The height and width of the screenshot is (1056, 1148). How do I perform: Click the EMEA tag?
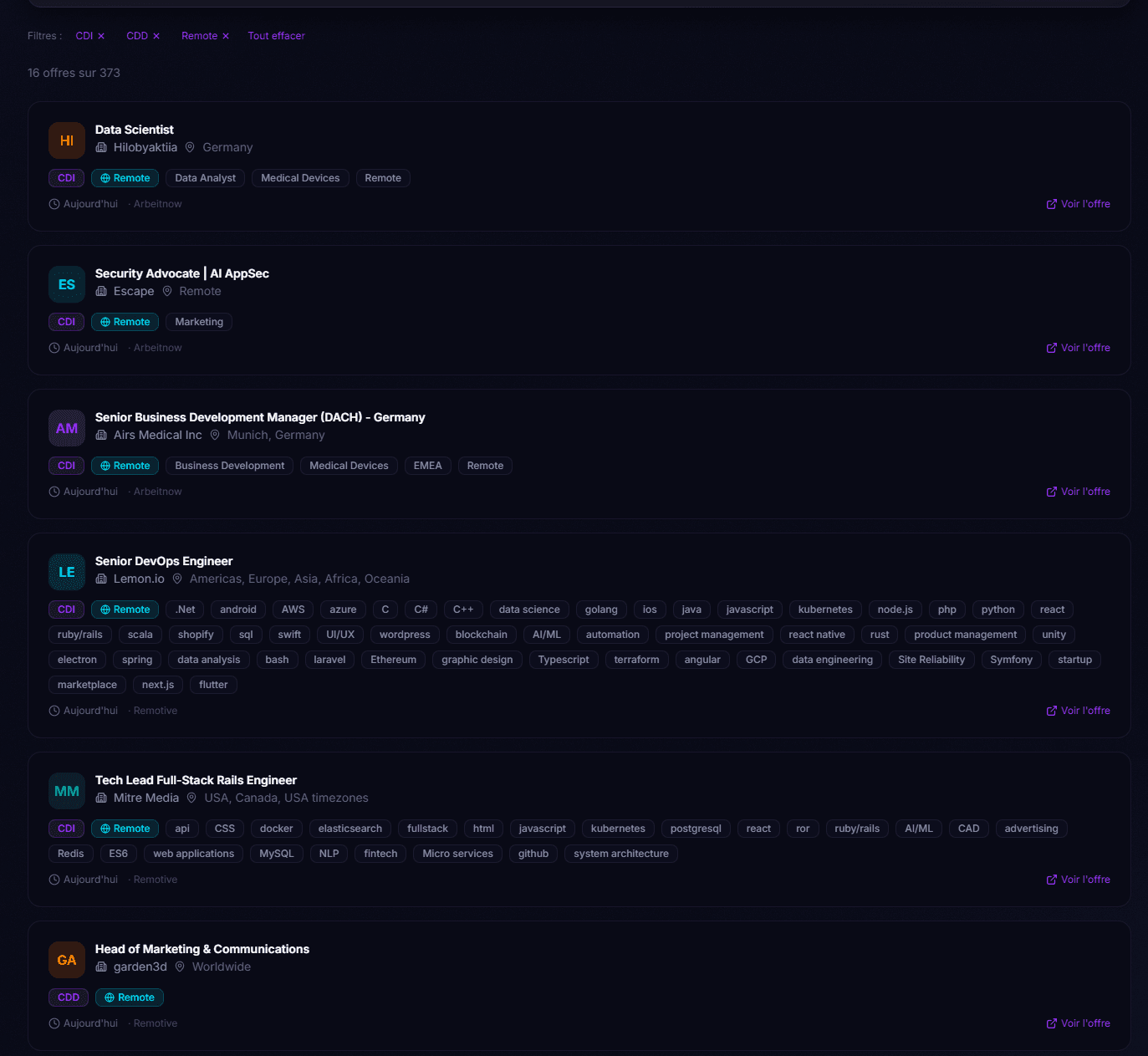(x=428, y=466)
